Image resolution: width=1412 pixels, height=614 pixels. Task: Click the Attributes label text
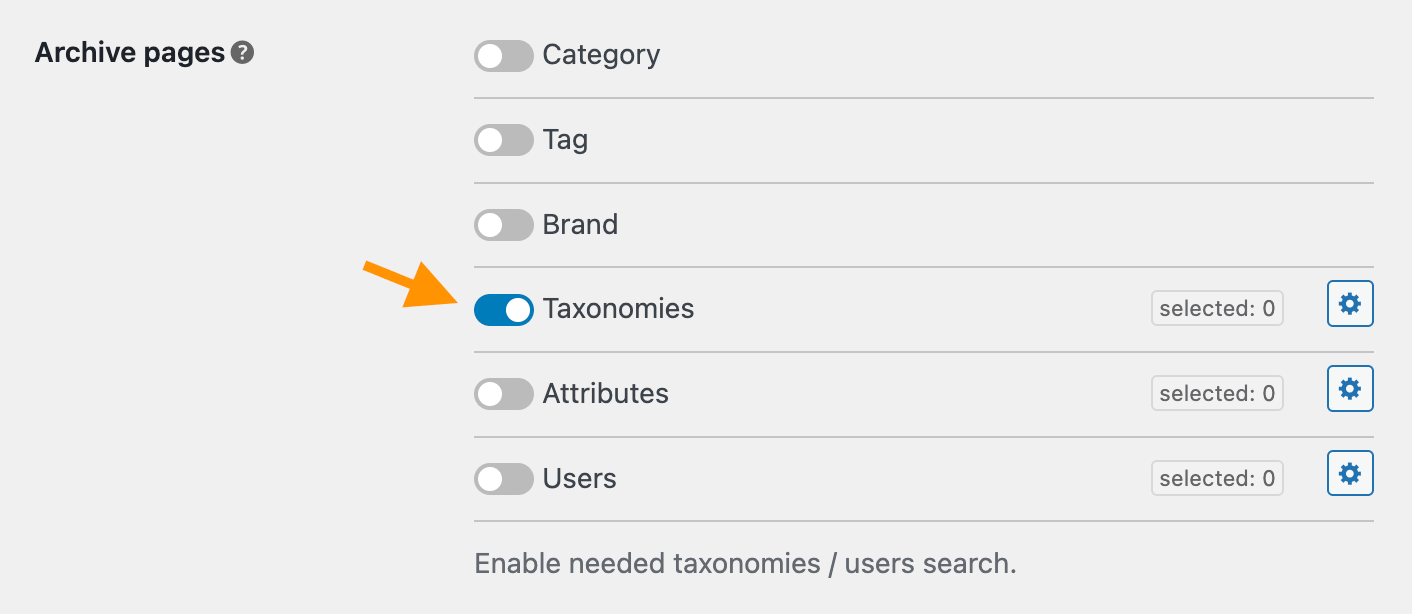tap(605, 394)
